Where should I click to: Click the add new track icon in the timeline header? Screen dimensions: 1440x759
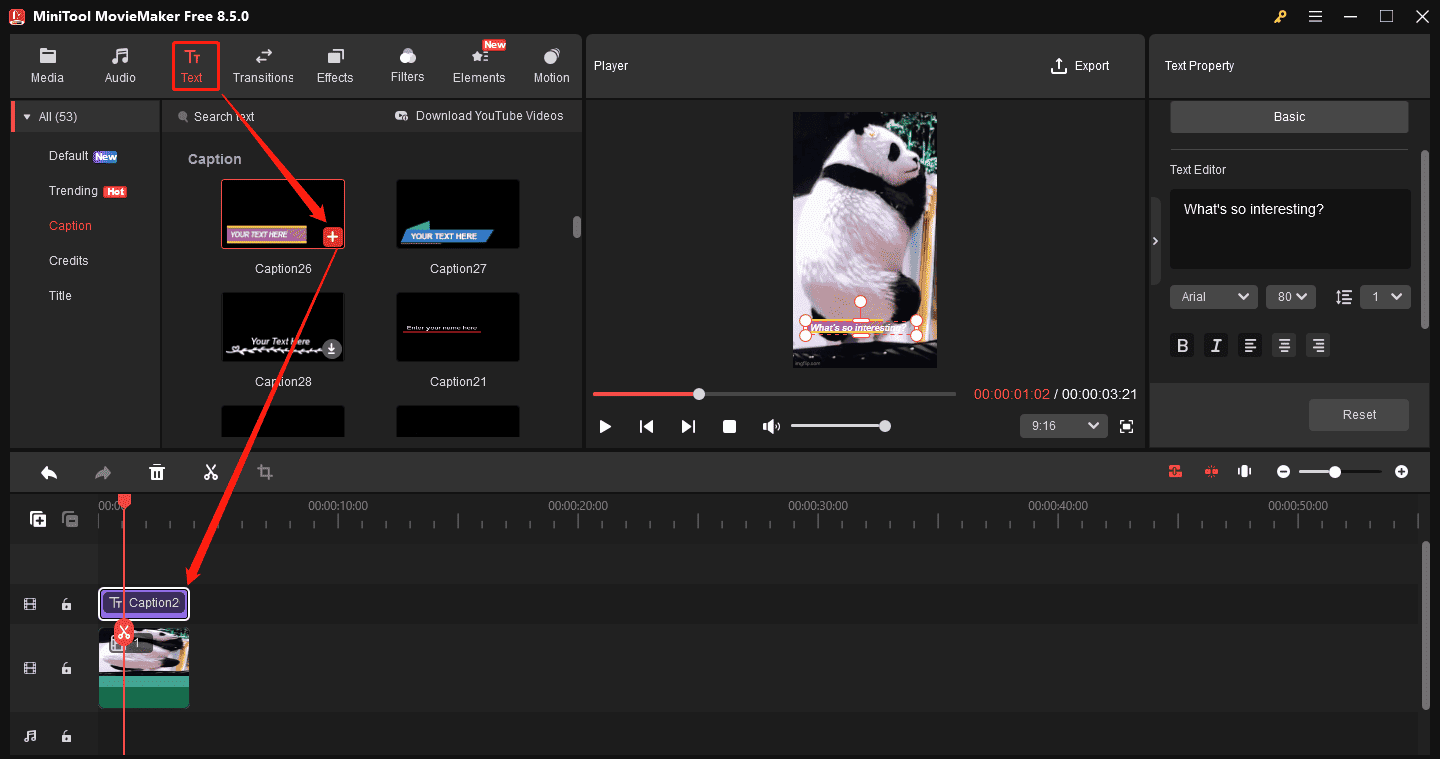[x=37, y=519]
